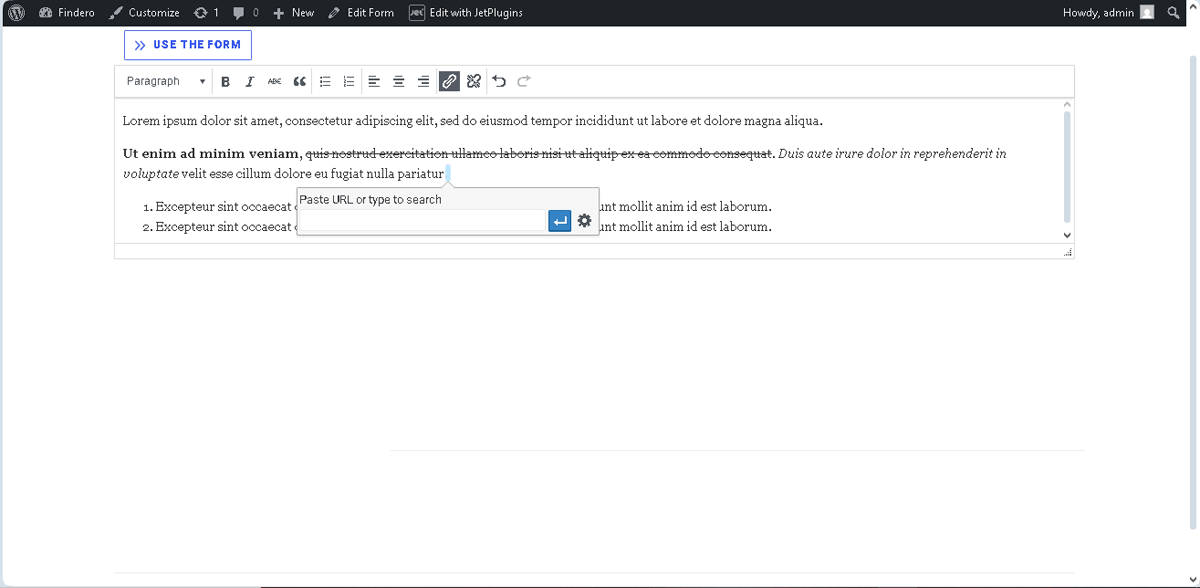Toggle center text alignment
The height and width of the screenshot is (588, 1200).
pyautogui.click(x=398, y=81)
